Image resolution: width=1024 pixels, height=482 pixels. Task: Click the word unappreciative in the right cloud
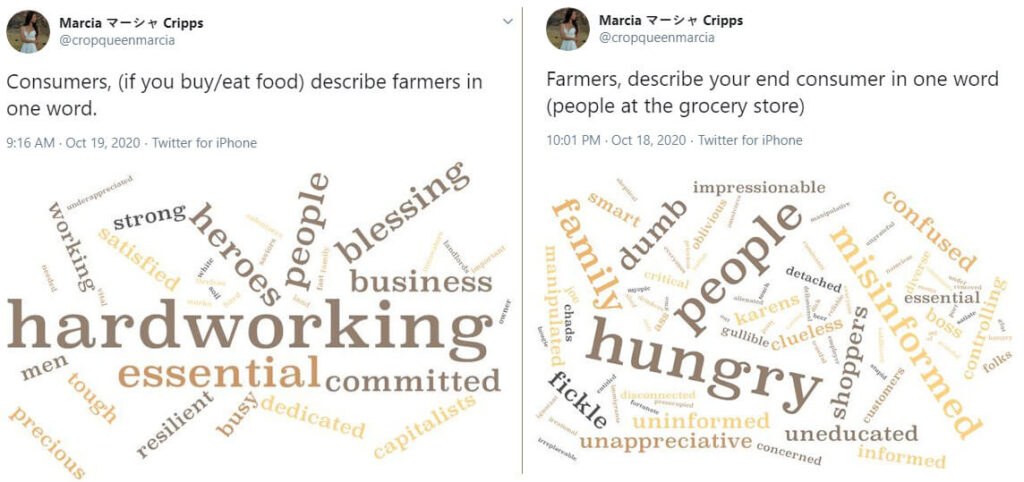pos(665,442)
